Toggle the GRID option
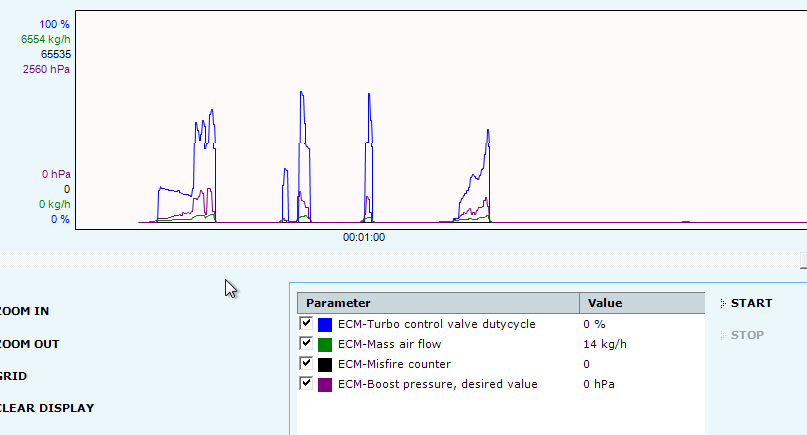This screenshot has height=435, width=807. pos(13,376)
